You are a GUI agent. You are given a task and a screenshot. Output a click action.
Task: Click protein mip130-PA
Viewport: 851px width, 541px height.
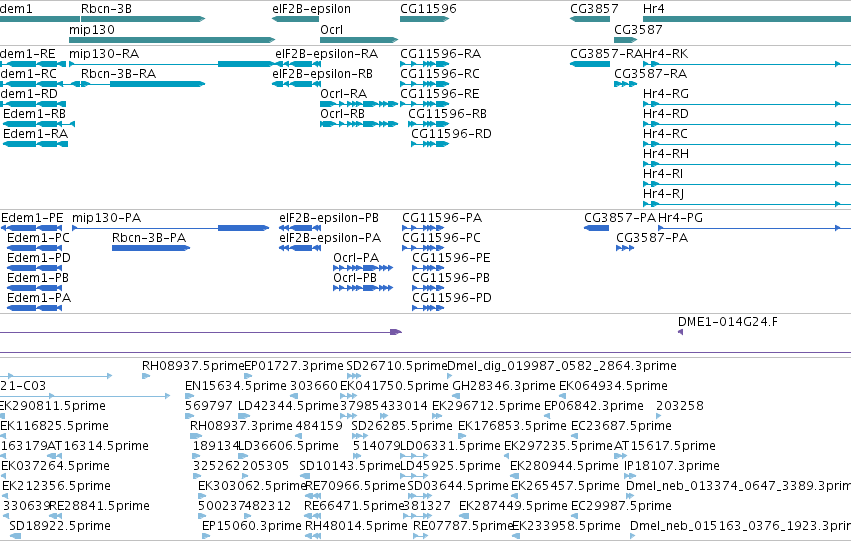[106, 218]
